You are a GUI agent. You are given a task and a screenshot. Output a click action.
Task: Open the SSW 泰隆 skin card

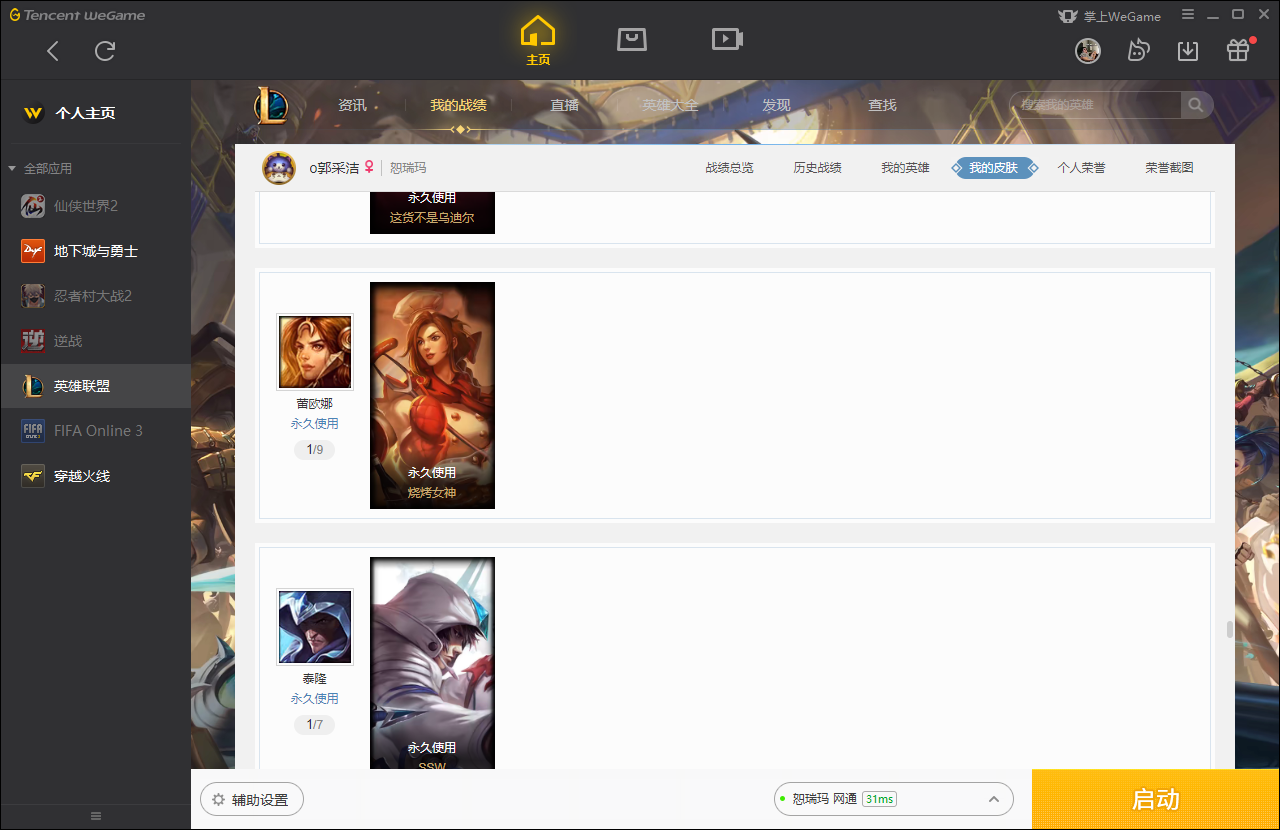(432, 664)
